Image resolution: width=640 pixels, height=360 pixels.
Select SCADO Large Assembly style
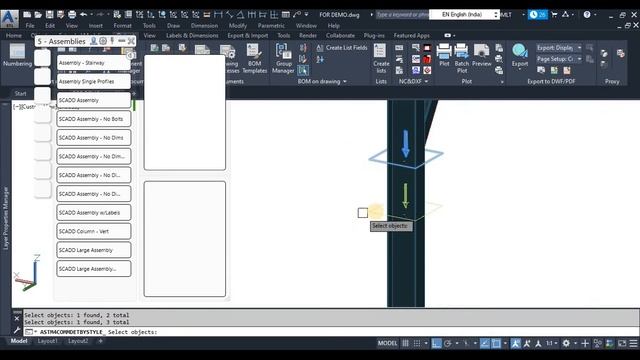[x=93, y=250]
